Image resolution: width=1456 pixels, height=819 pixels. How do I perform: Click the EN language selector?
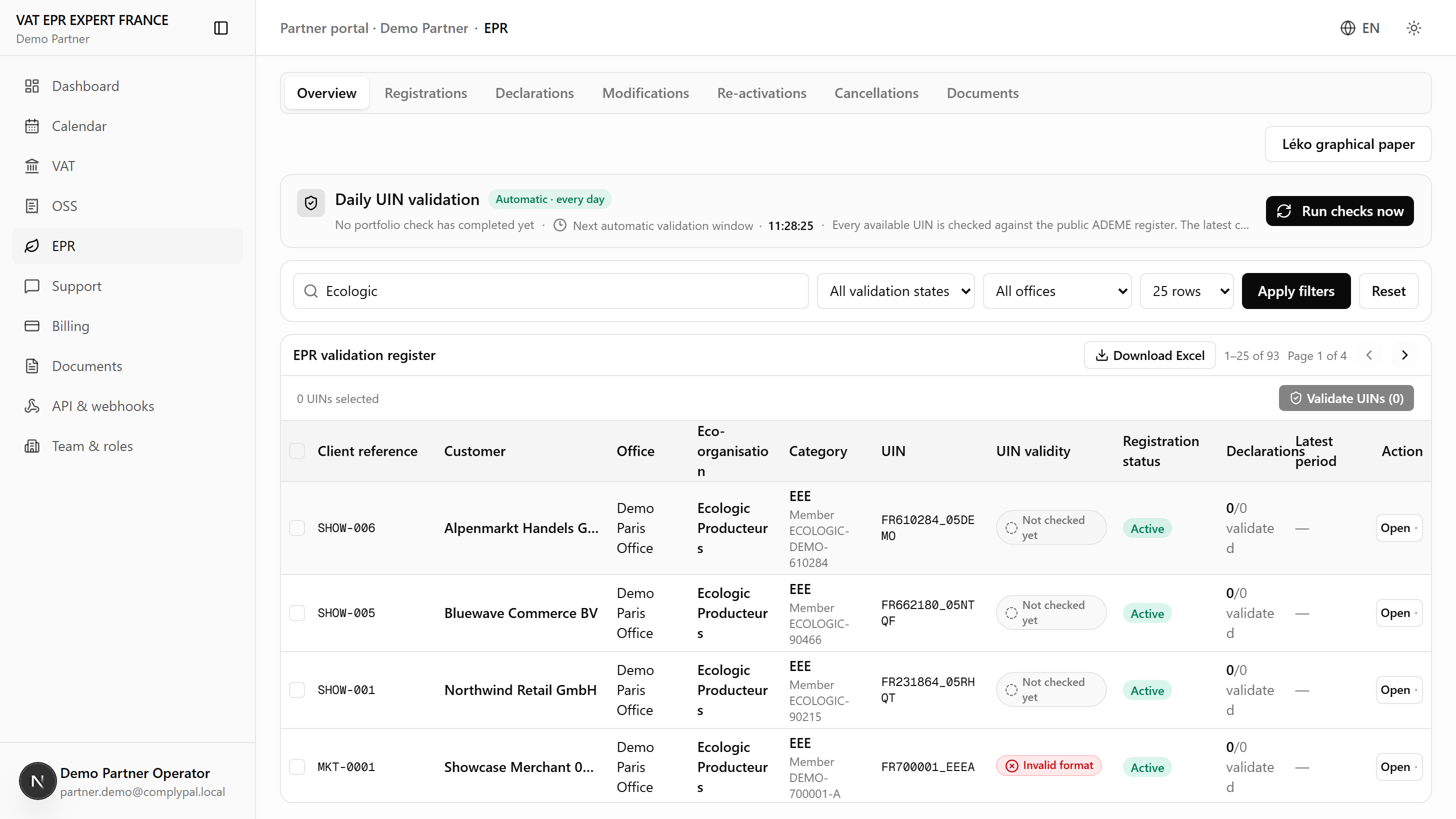tap(1360, 27)
